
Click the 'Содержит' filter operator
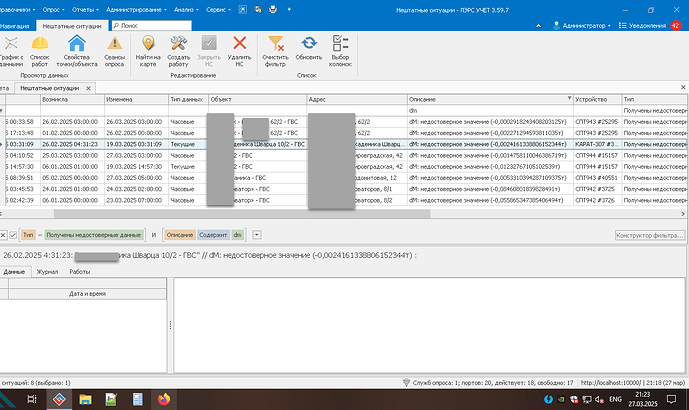point(213,235)
